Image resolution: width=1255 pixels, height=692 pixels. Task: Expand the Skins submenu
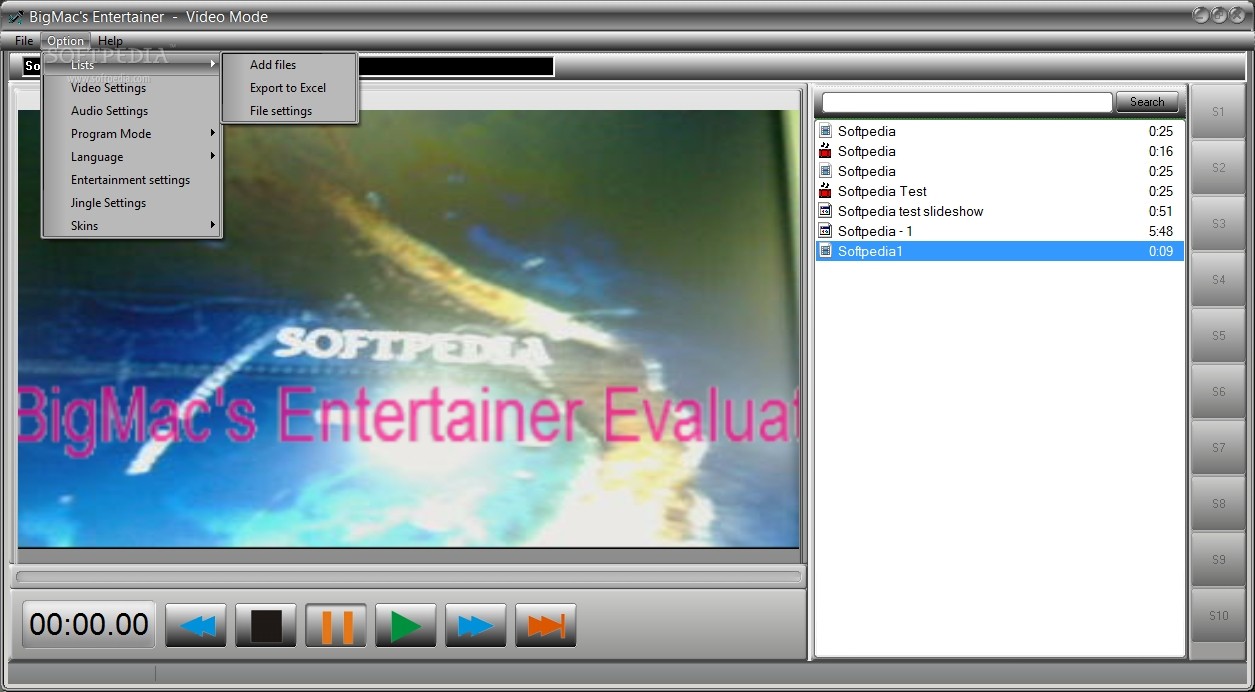coord(131,226)
